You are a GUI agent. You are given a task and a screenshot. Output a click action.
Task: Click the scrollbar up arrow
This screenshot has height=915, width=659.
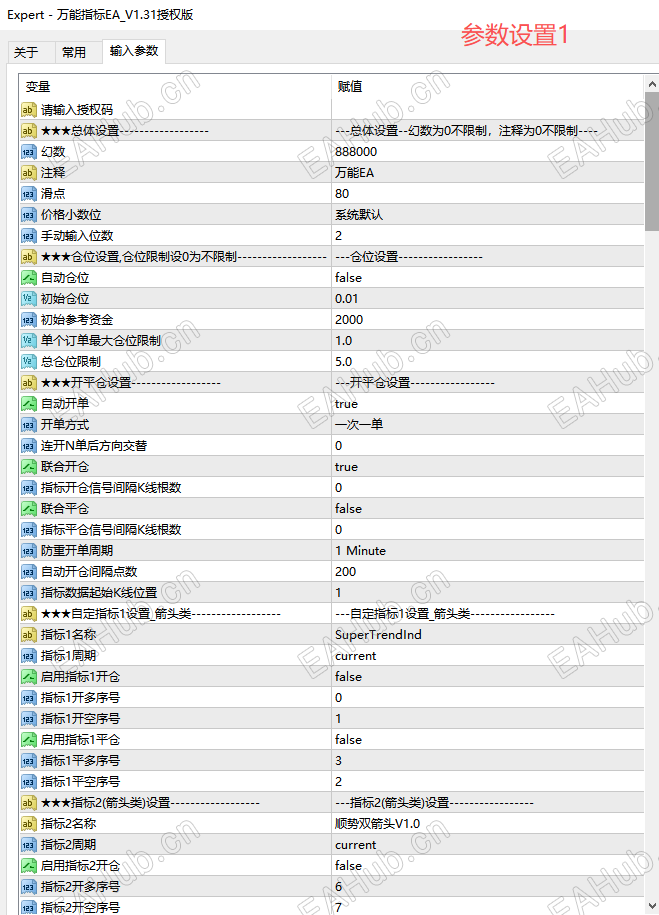coord(652,84)
